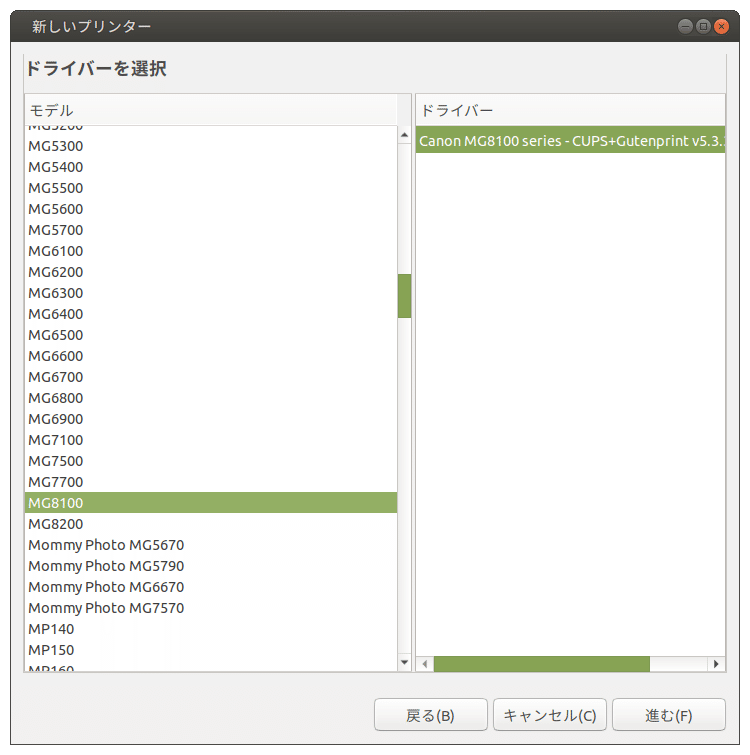Select the MG7500 model
Viewport: 750px width, 755px height.
[x=211, y=461]
